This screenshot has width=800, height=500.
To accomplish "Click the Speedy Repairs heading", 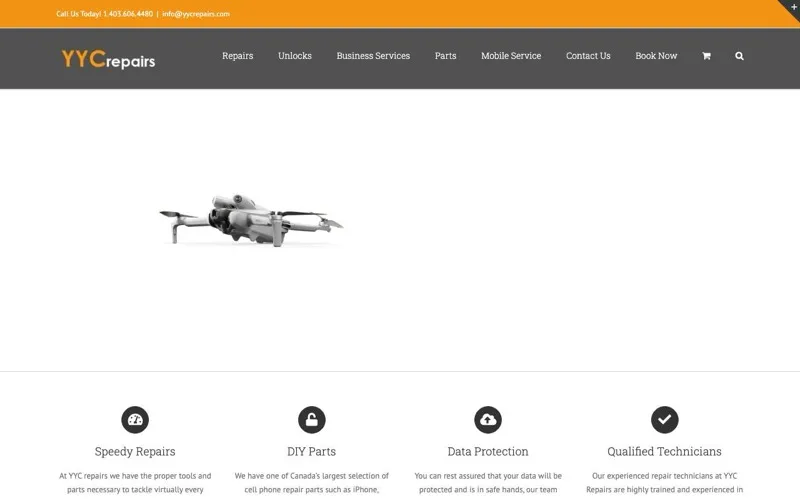I will 135,452.
